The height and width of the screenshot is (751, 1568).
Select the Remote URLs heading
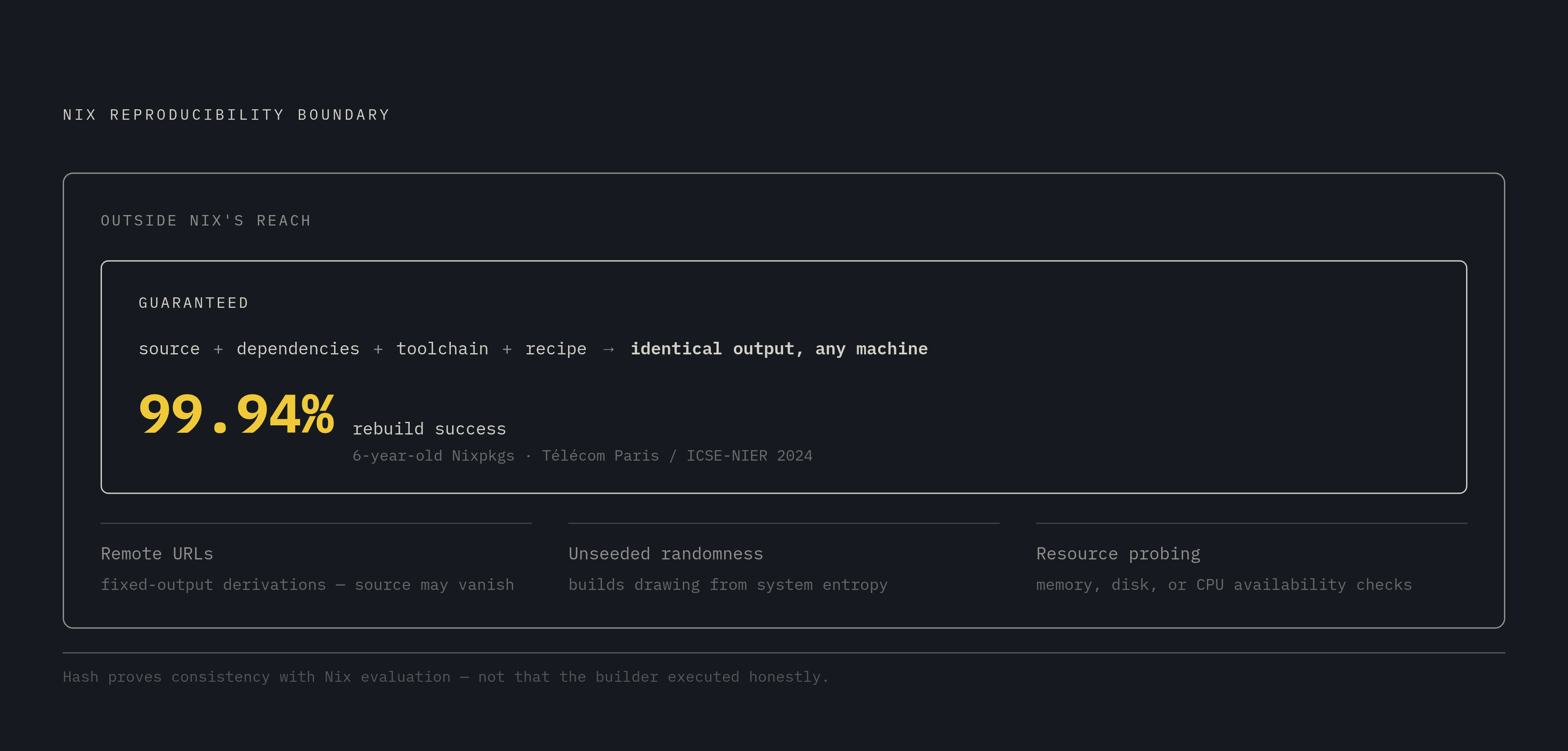[157, 554]
